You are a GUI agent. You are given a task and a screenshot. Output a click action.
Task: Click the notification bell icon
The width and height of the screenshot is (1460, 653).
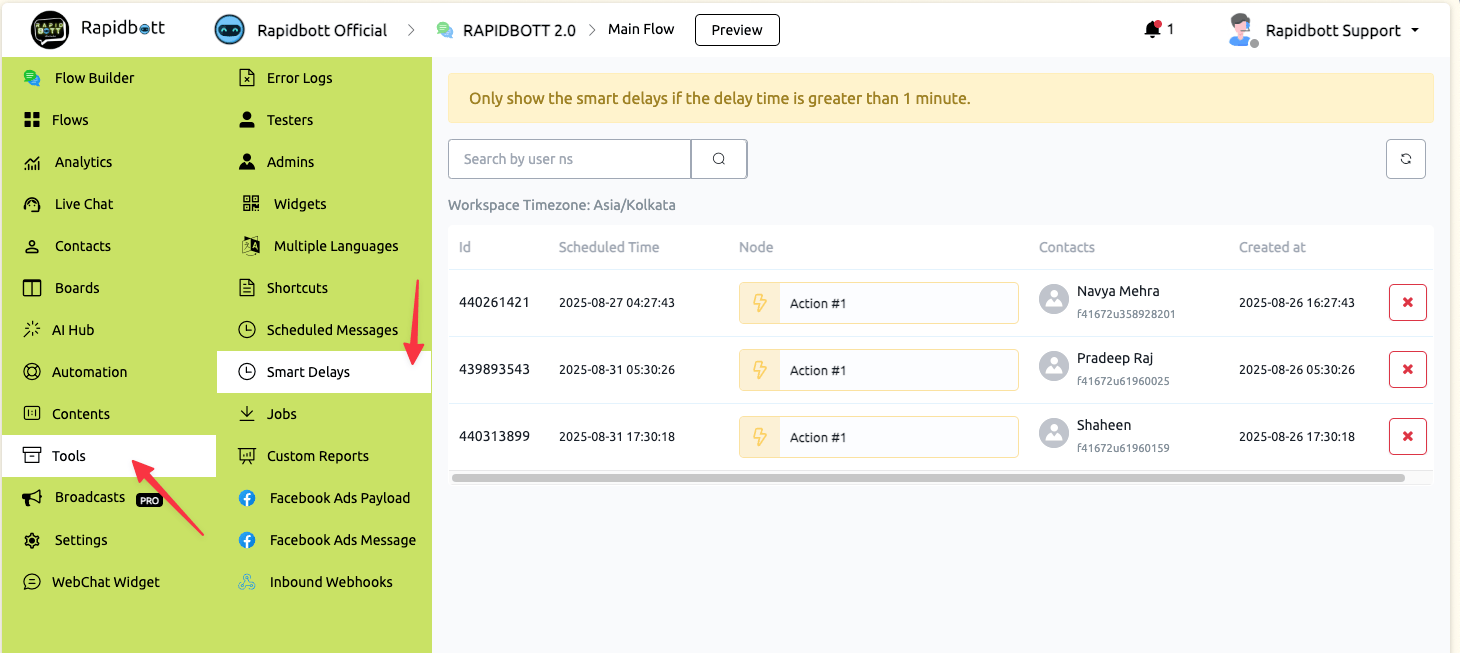click(1152, 30)
